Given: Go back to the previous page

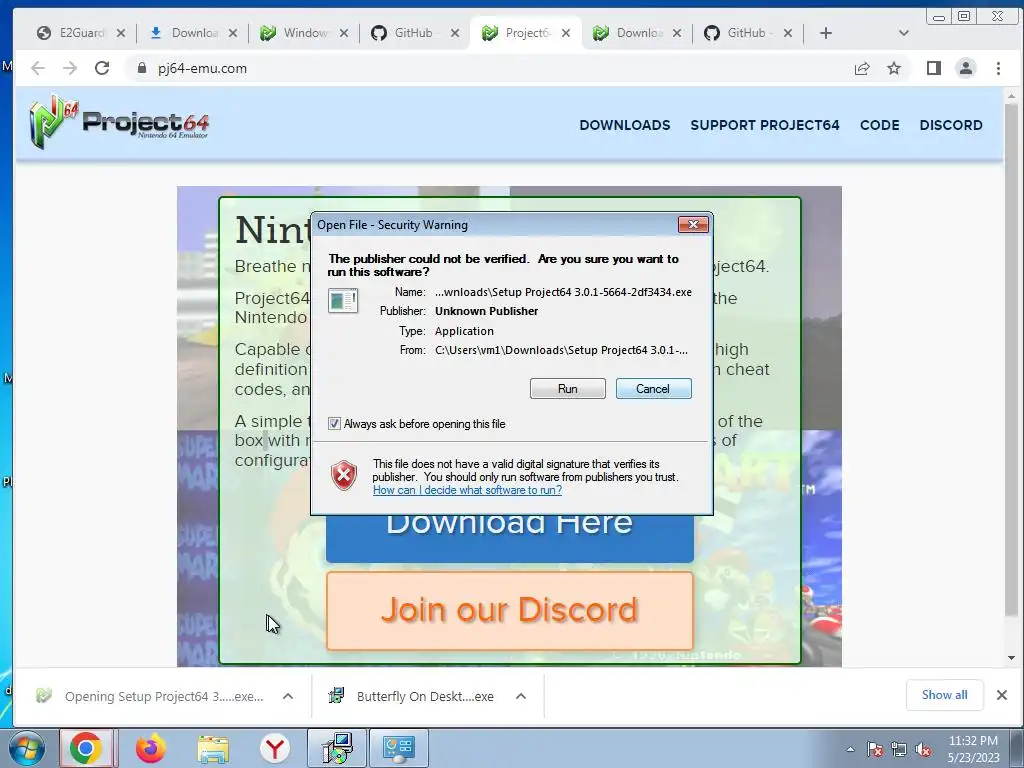Looking at the screenshot, I should tap(38, 68).
